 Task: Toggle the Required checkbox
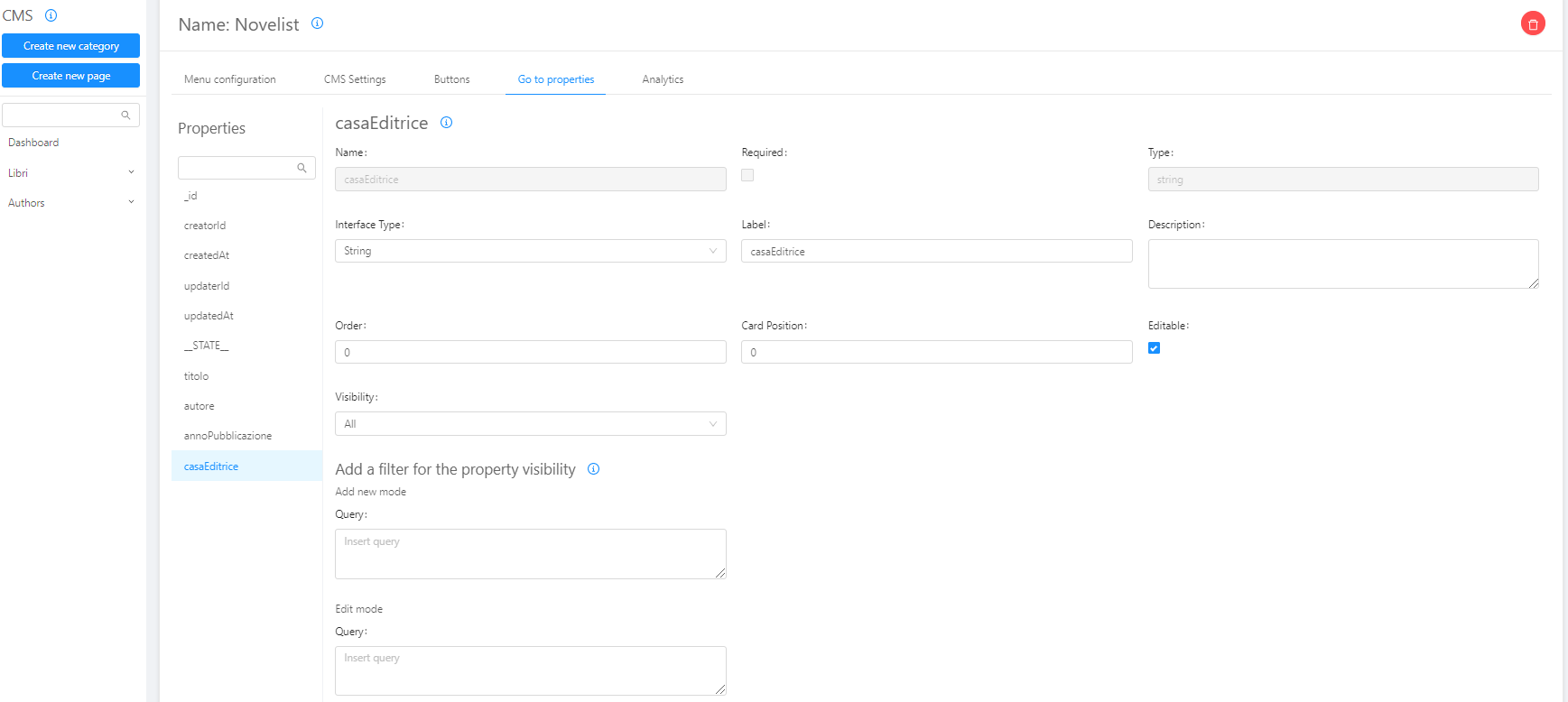click(x=747, y=175)
